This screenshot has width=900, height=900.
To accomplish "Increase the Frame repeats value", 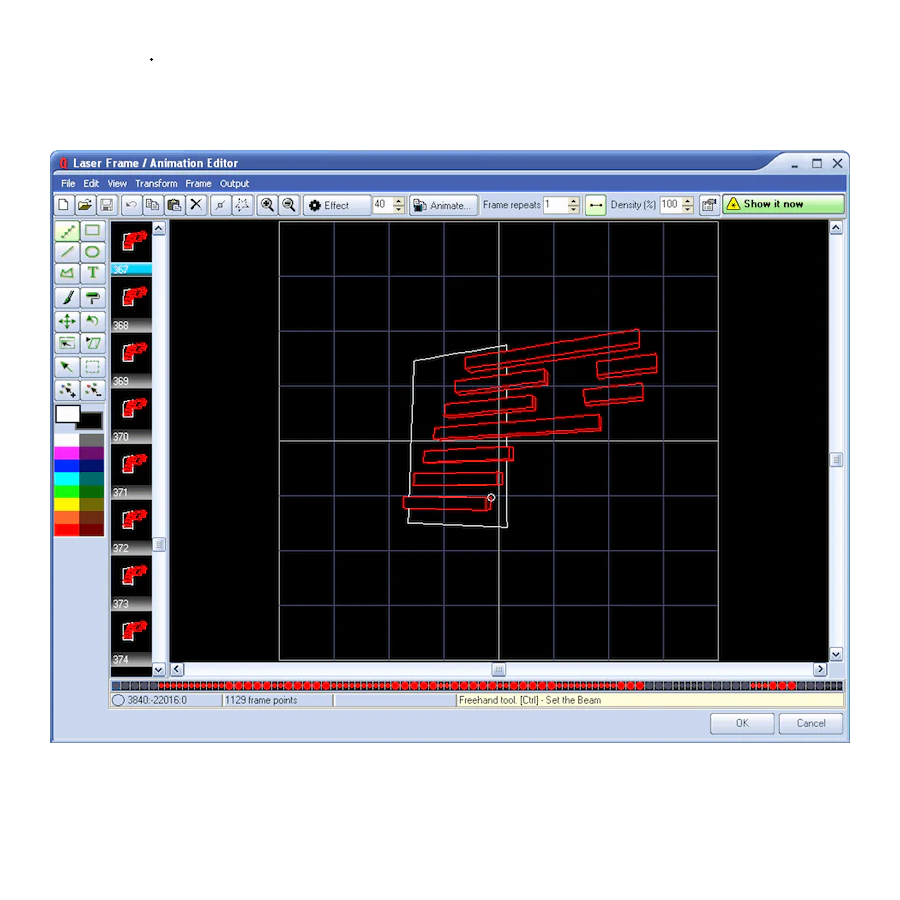I will tap(573, 200).
